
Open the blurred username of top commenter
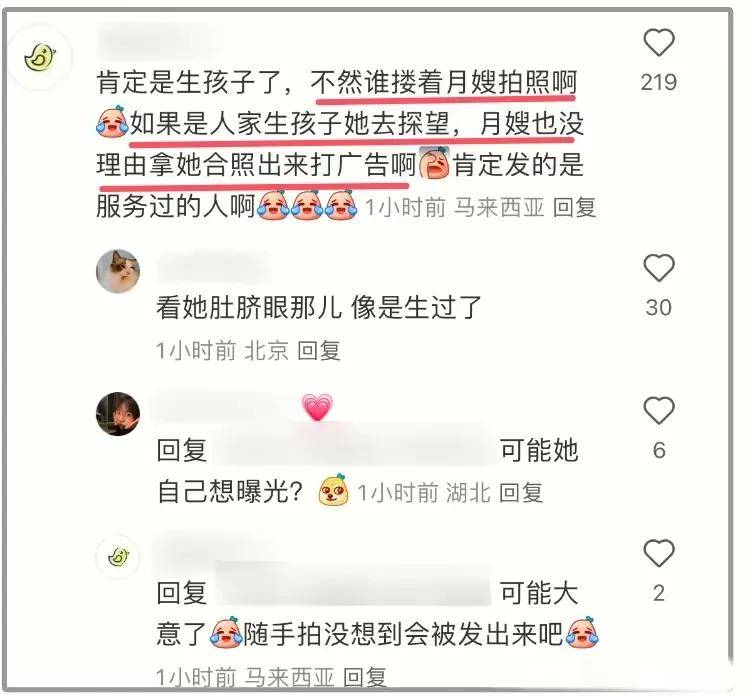click(x=157, y=42)
